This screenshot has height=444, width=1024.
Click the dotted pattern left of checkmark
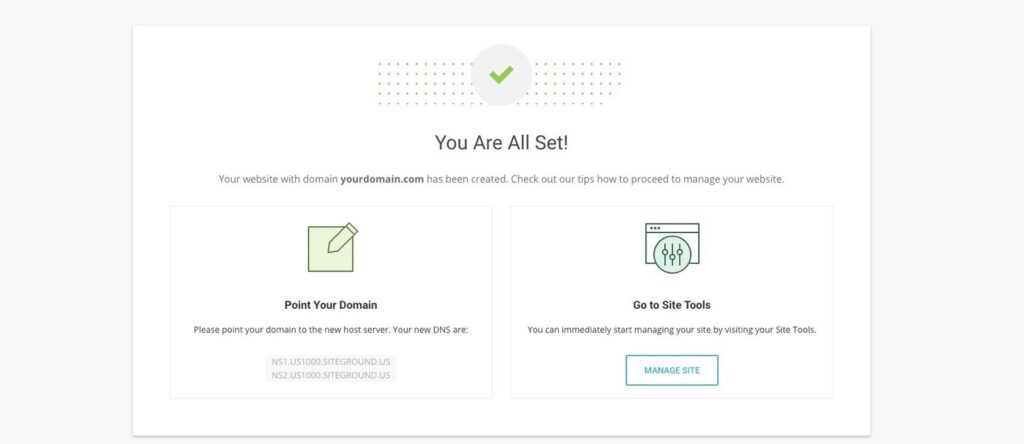coord(424,83)
